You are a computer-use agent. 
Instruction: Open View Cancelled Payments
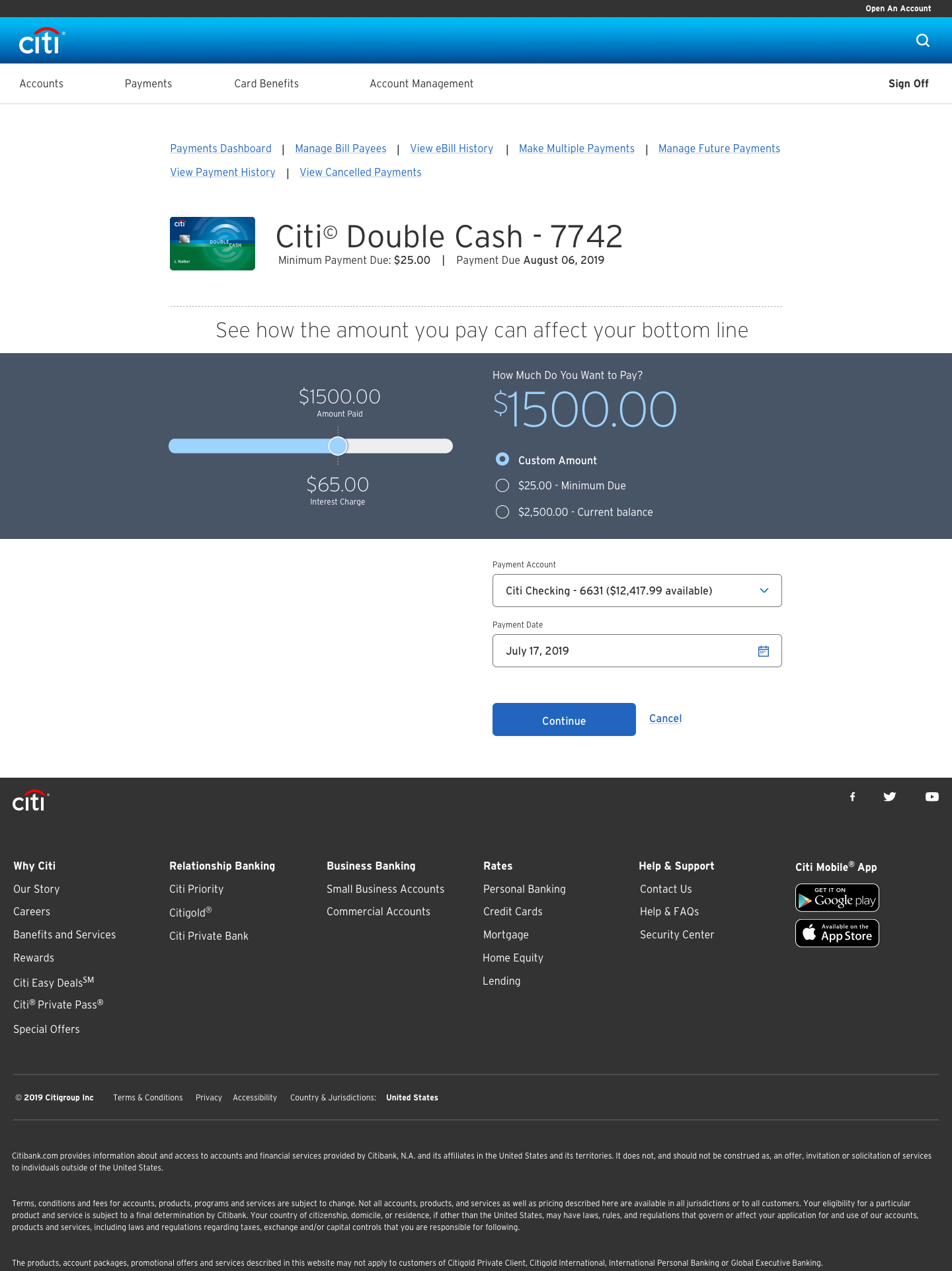click(x=360, y=173)
